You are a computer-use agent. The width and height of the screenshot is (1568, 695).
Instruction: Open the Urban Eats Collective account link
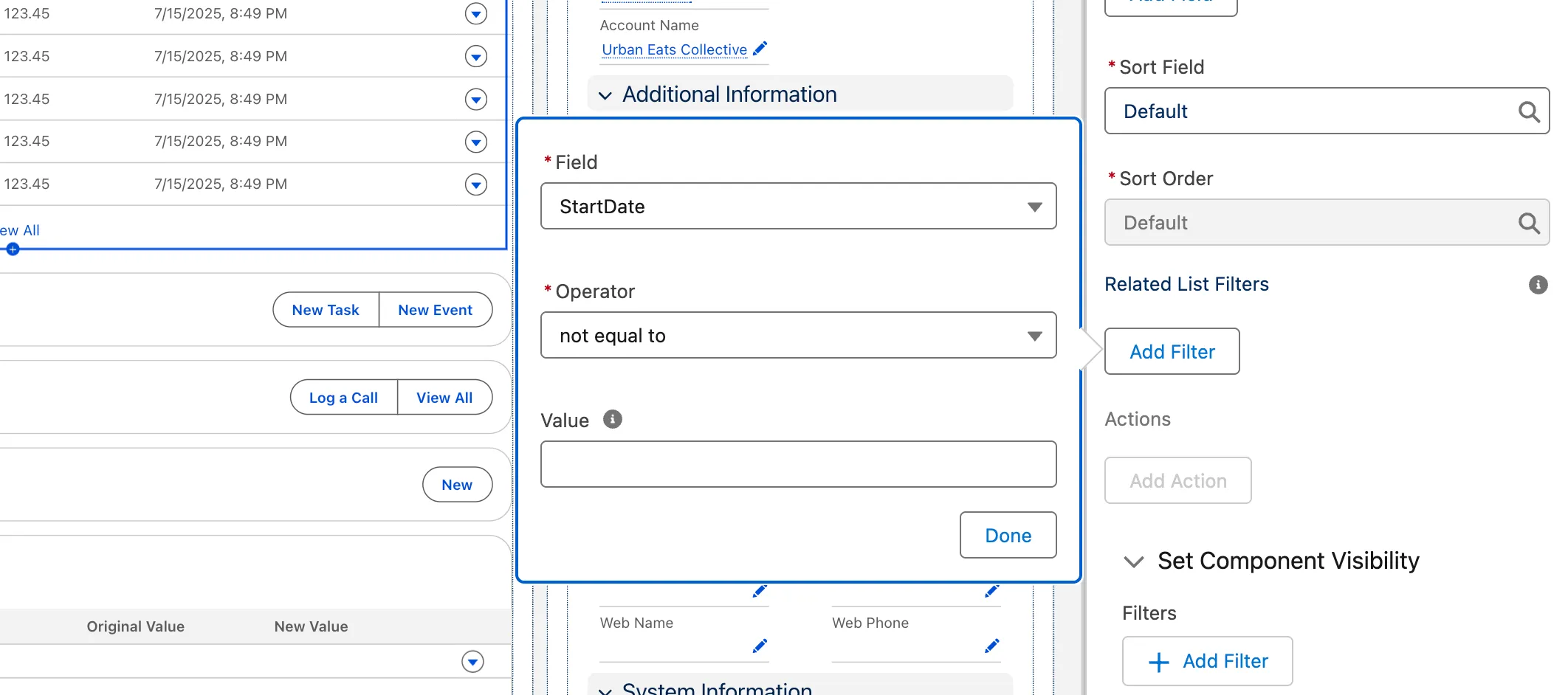point(674,49)
